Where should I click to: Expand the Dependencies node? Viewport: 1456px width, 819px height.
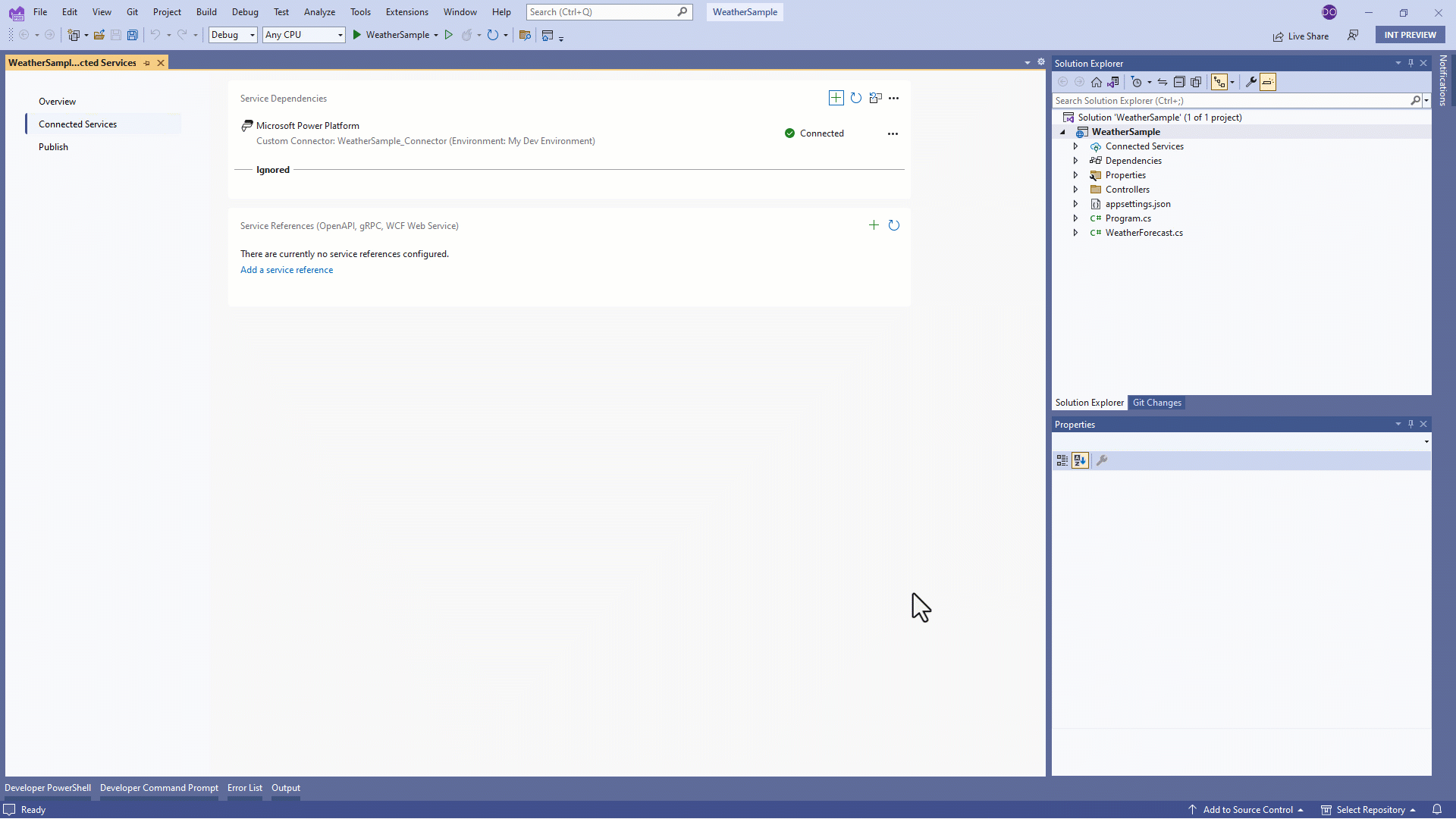tap(1076, 160)
